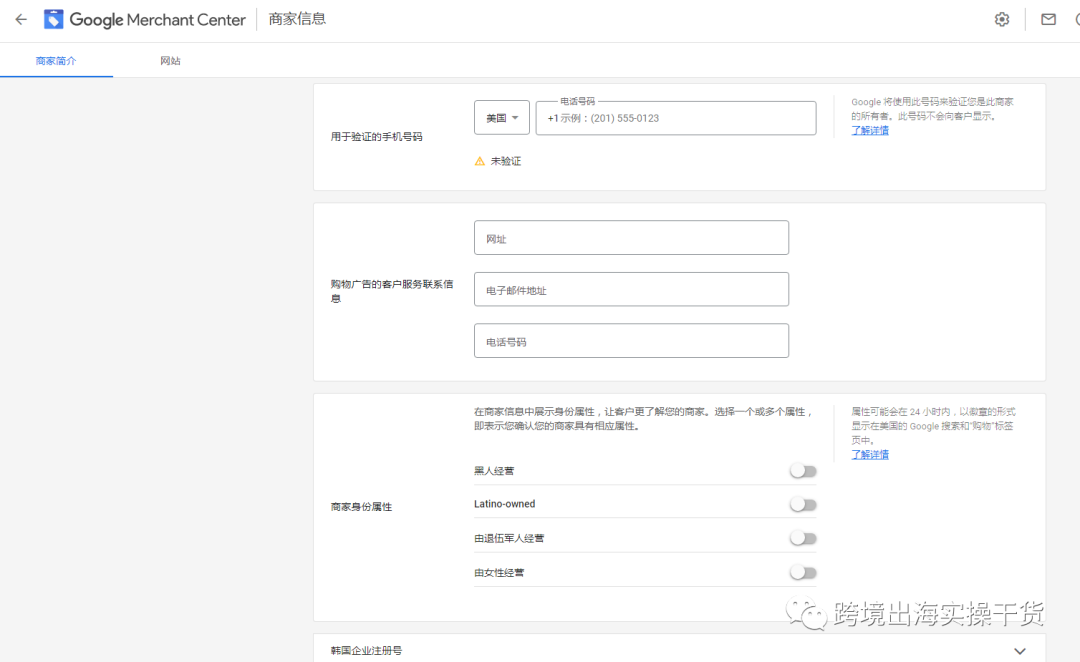Click the Merchant Center blue shopping bag icon
This screenshot has height=662, width=1080.
tap(52, 18)
